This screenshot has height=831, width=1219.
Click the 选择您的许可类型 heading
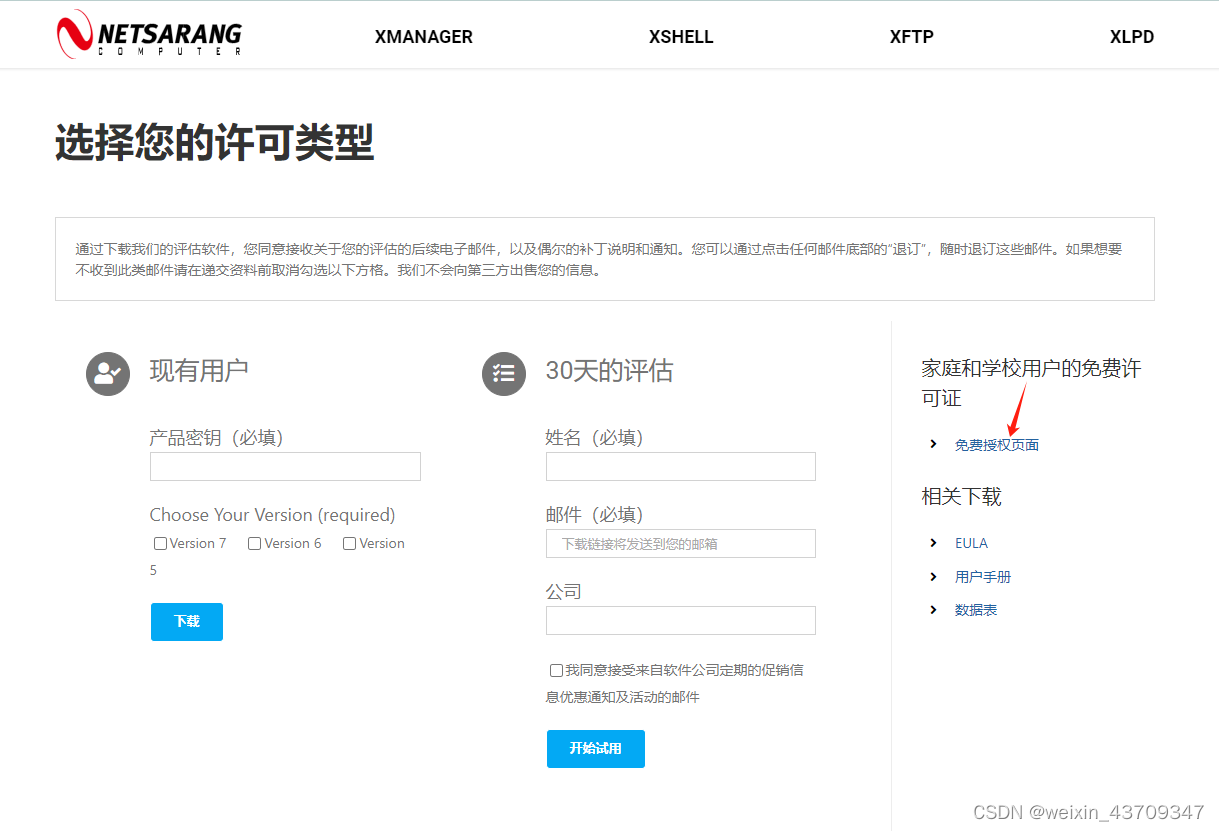214,144
